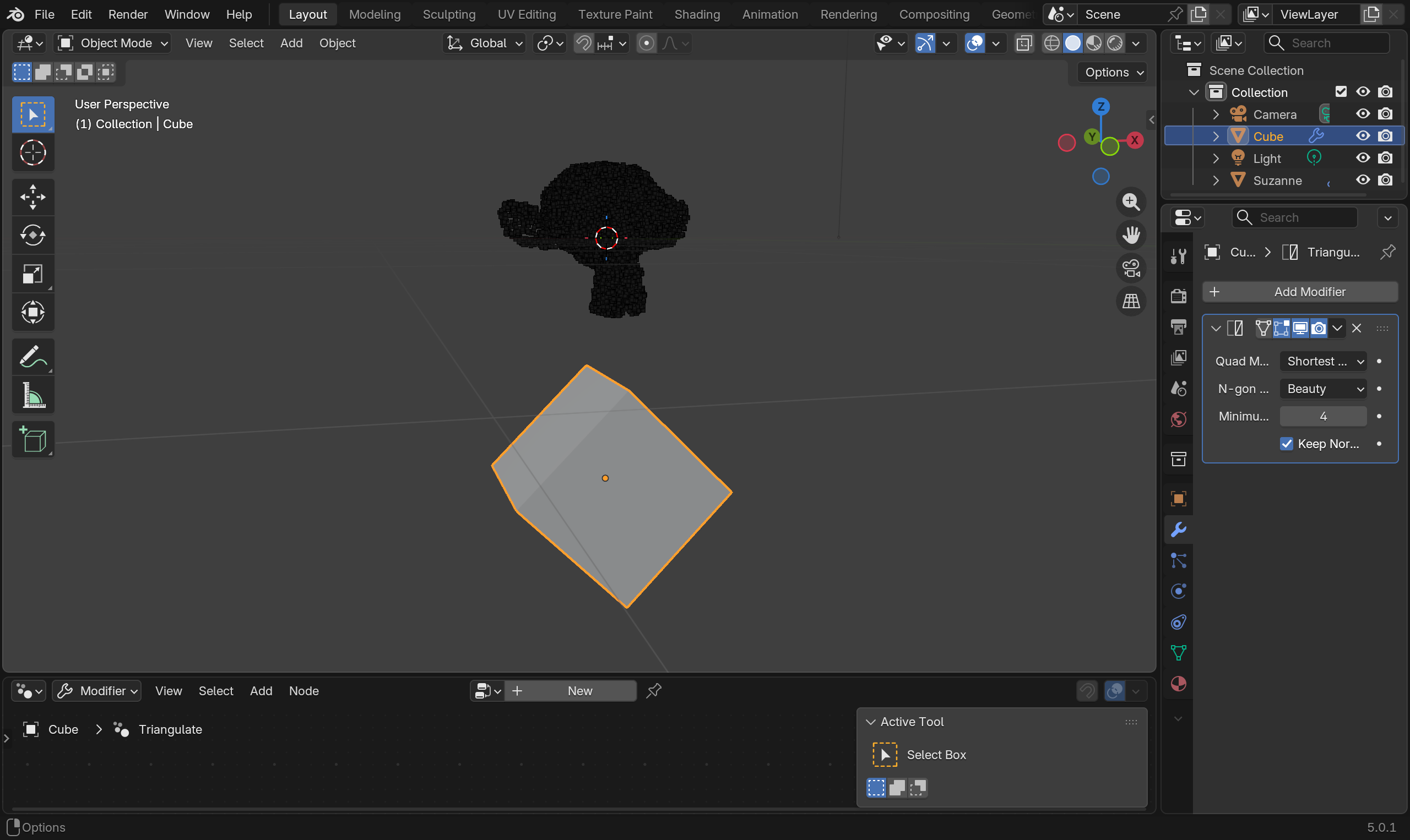
Task: Switch to the Sculpting workspace tab
Action: tap(448, 14)
